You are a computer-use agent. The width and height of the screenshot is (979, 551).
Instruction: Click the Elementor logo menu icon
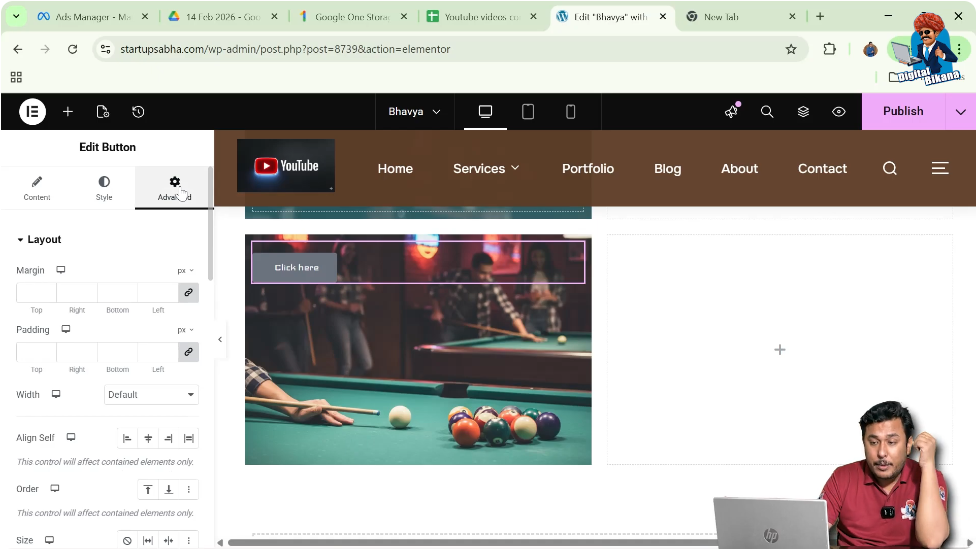(x=32, y=112)
